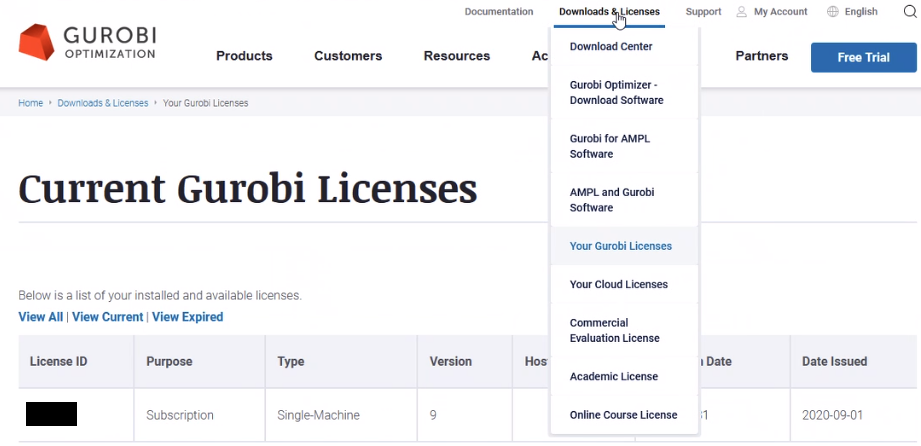921x446 pixels.
Task: Click the redacted License ID cell
Action: pyautogui.click(x=52, y=414)
